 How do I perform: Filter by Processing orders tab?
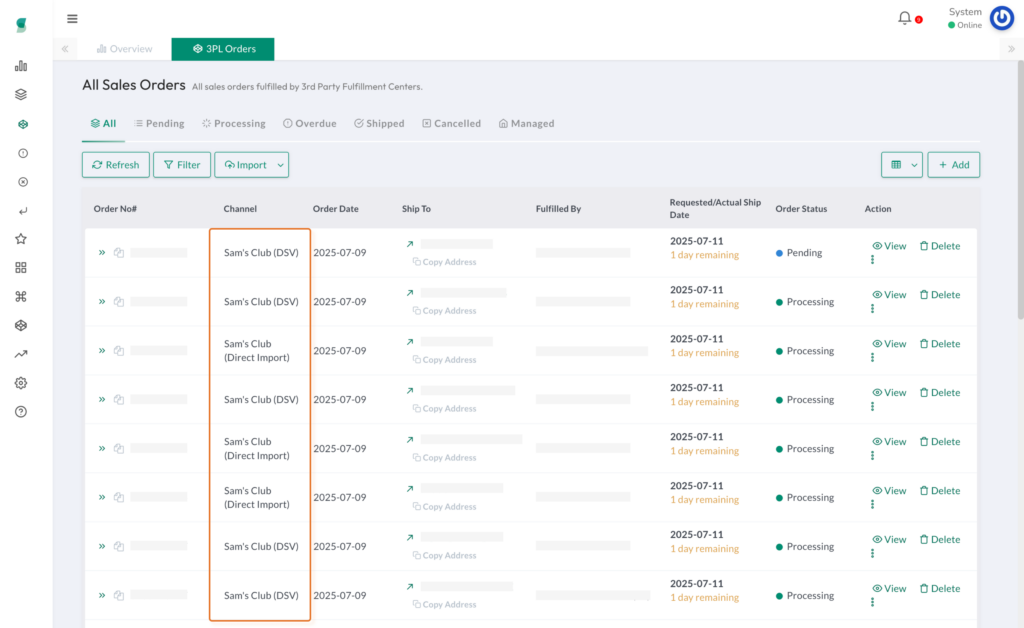point(234,123)
